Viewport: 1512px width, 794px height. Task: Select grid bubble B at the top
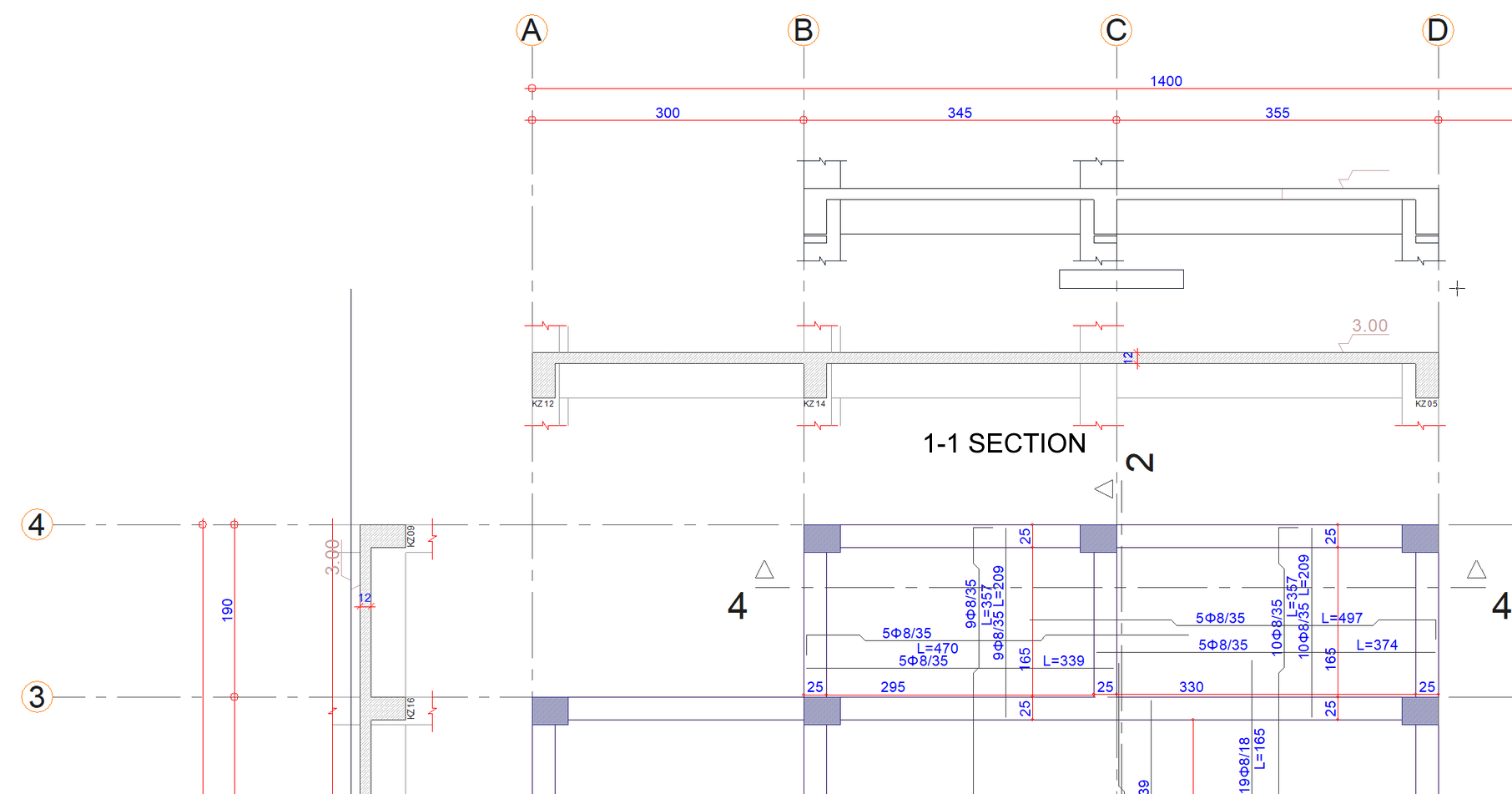803,29
